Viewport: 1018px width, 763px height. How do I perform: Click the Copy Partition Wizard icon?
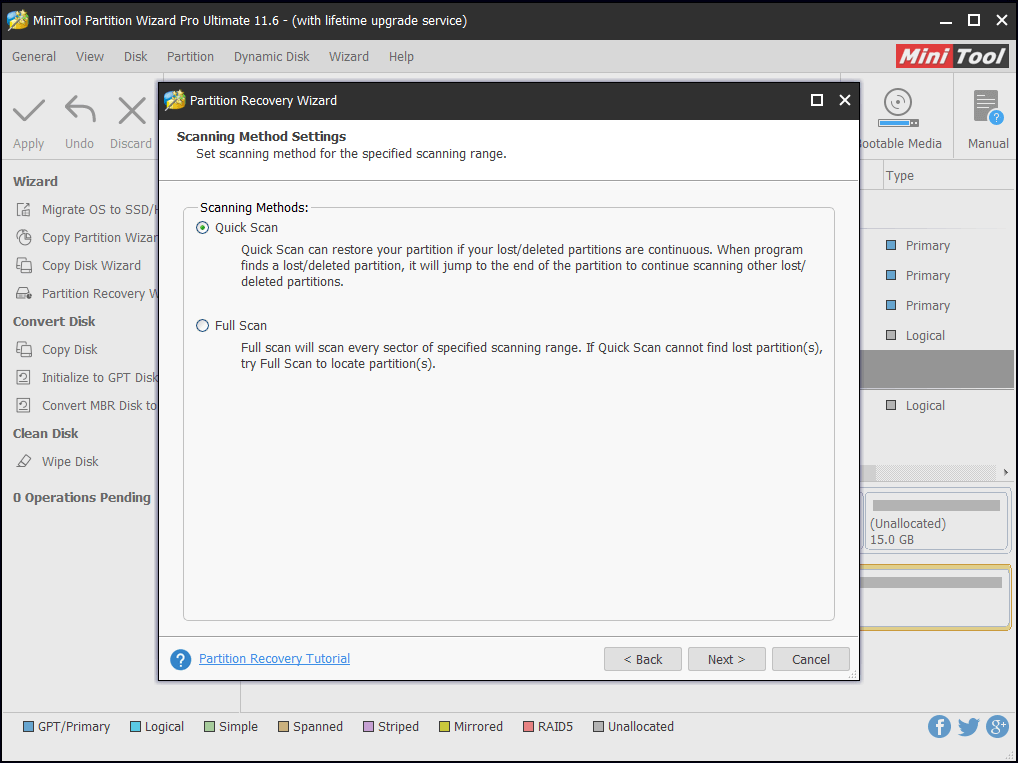tap(24, 237)
